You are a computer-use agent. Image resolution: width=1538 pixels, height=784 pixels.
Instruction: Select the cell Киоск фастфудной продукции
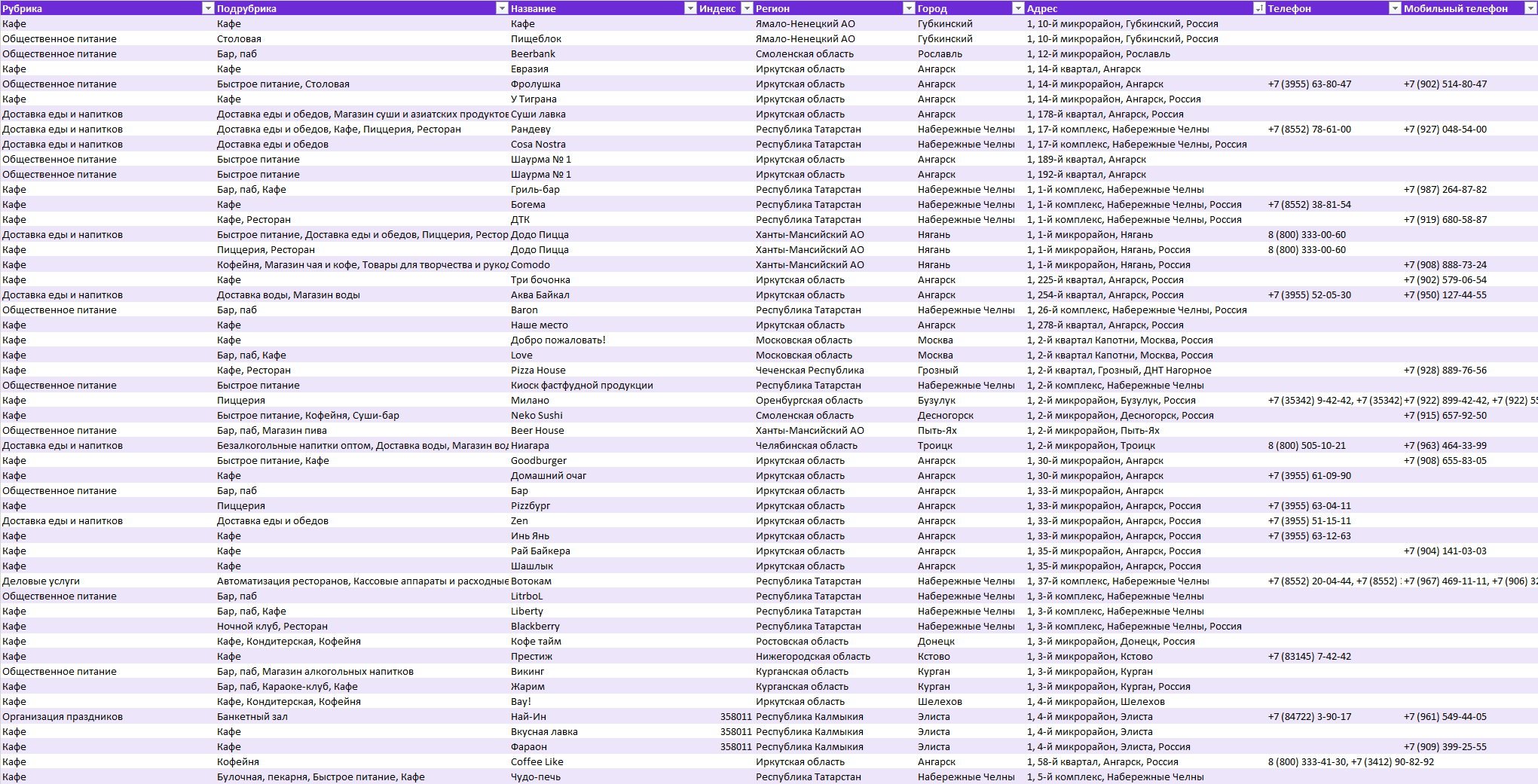[603, 385]
